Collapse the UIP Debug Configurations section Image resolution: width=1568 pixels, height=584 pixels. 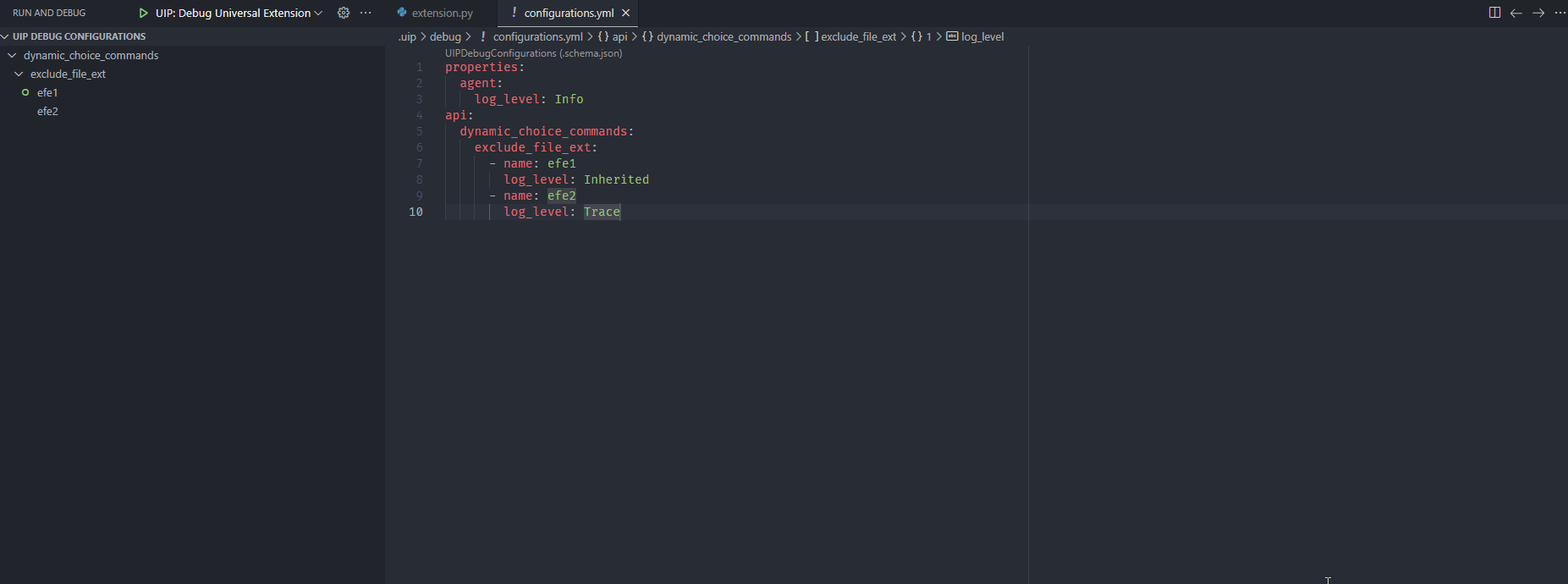tap(5, 36)
